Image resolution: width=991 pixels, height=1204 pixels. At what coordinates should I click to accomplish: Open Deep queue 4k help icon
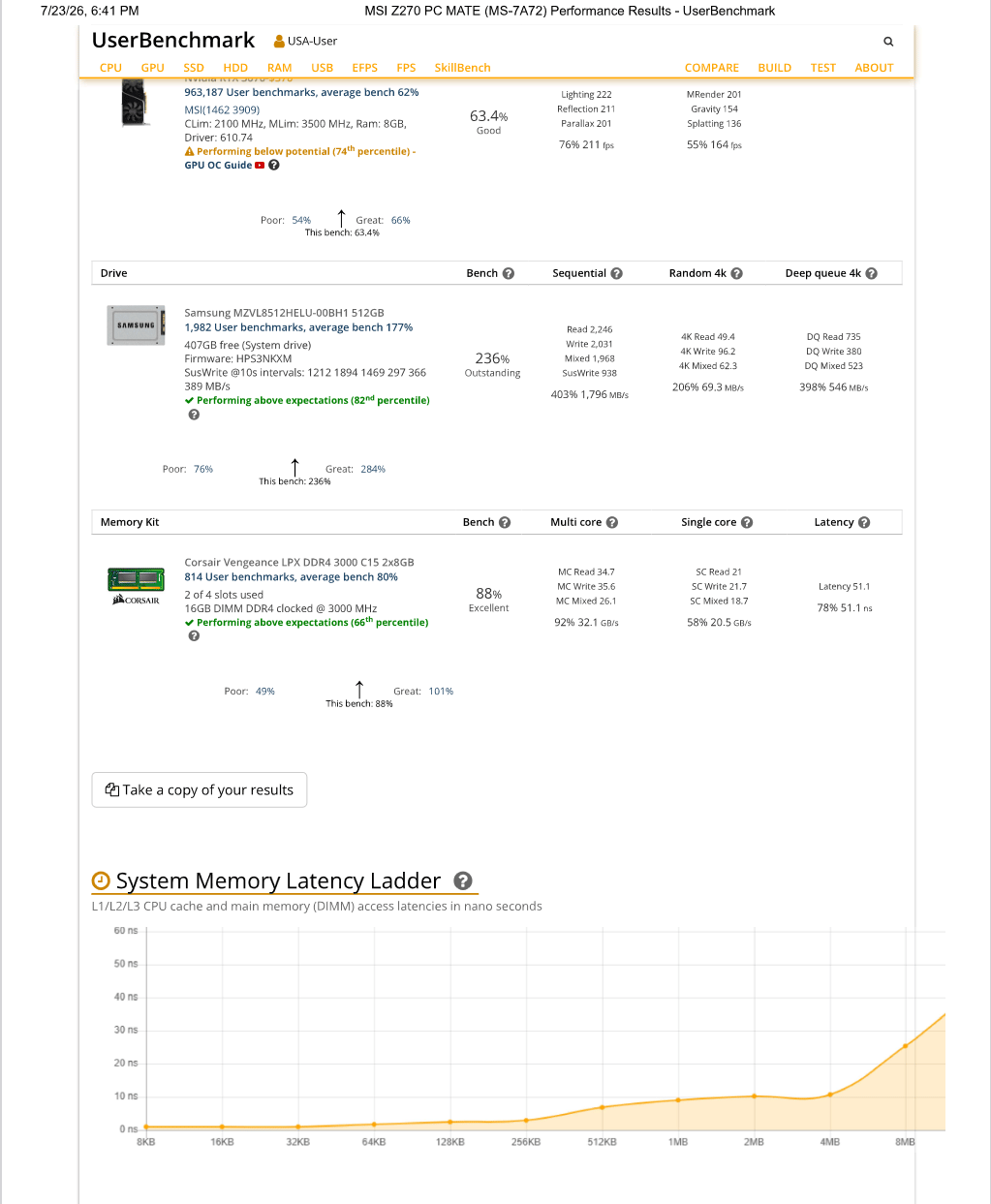click(x=871, y=273)
